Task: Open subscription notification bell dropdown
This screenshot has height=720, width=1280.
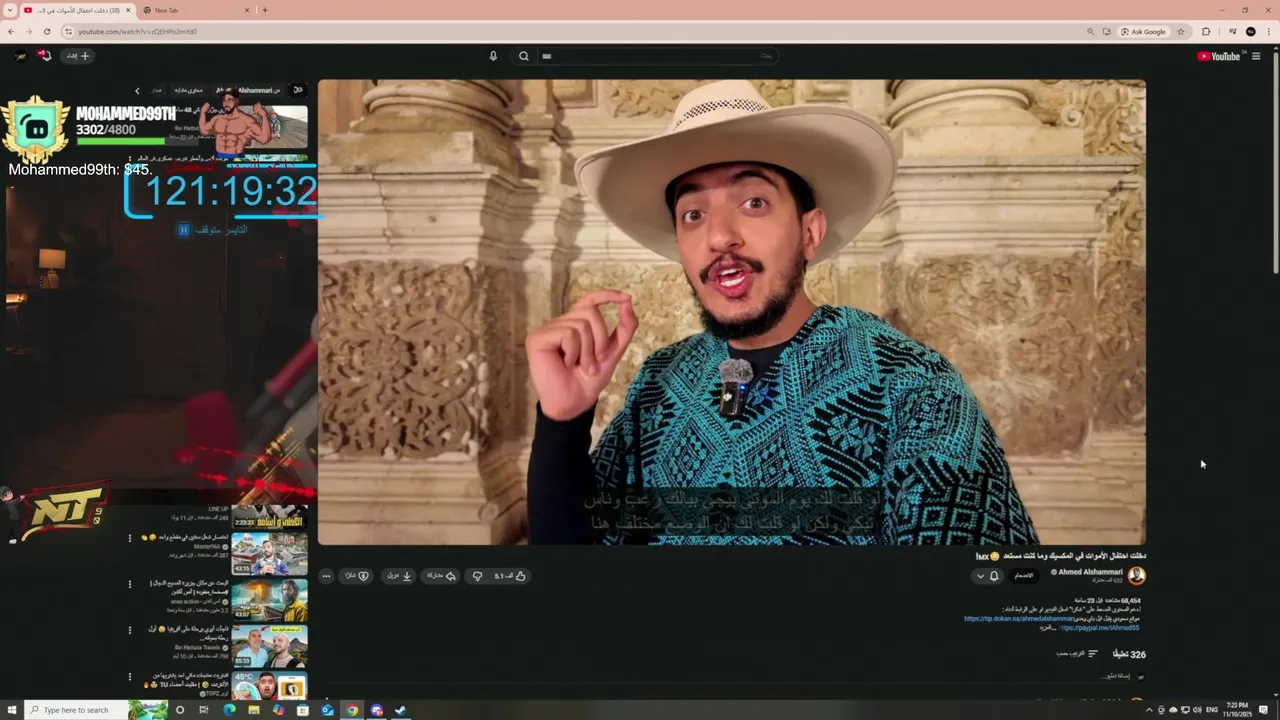Action: 987,576
